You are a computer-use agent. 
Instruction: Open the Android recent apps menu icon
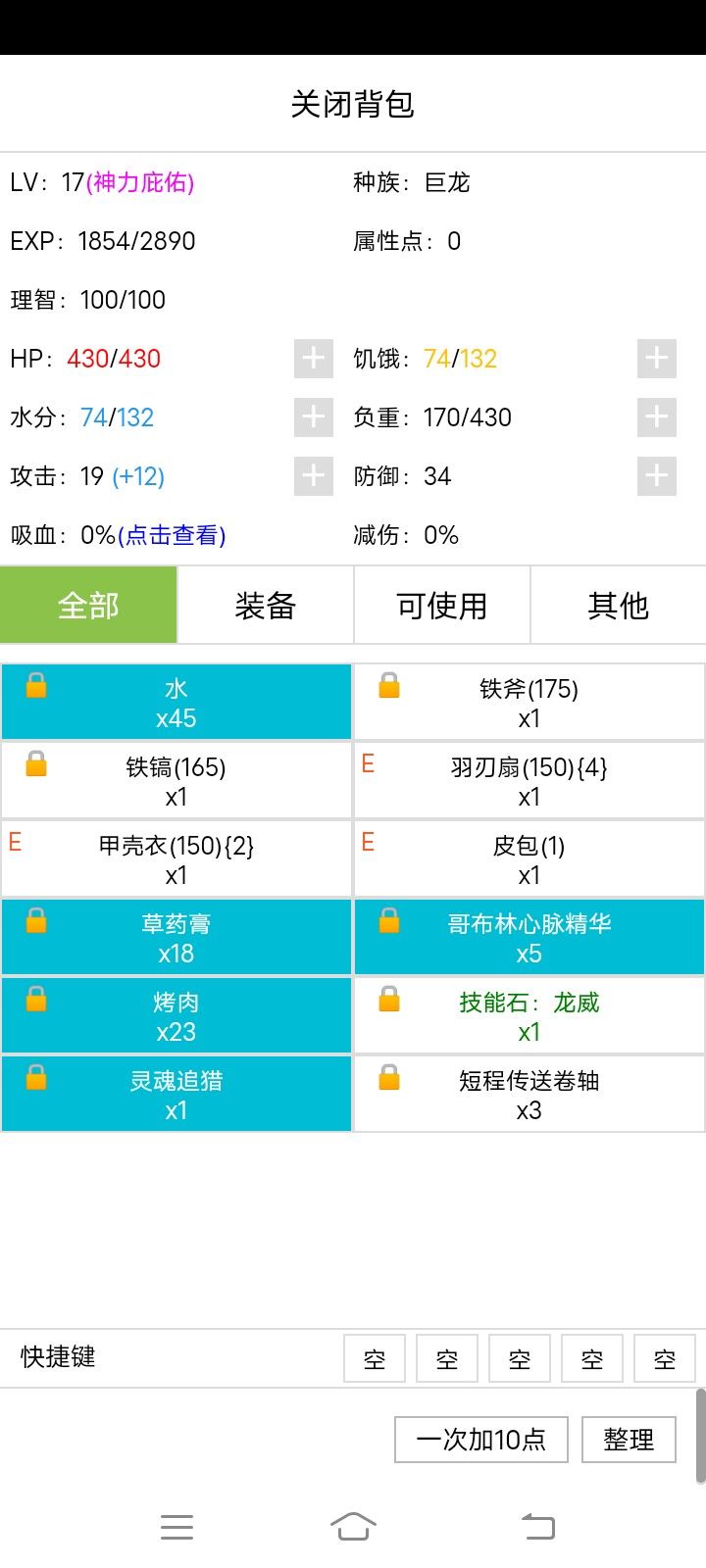176,1527
